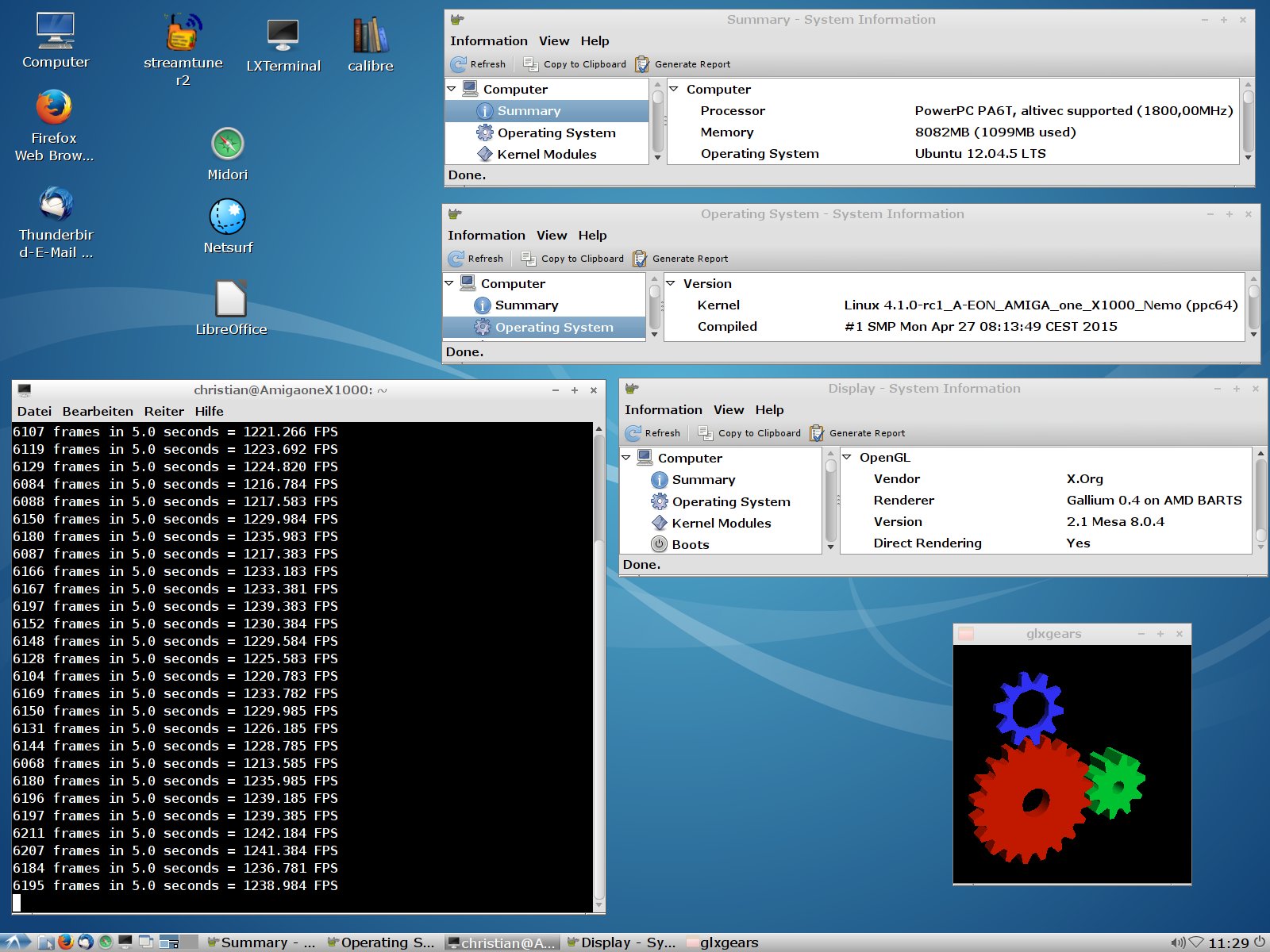Collapse the Computer tree in Summary window
This screenshot has width=1270, height=952.
coord(452,89)
